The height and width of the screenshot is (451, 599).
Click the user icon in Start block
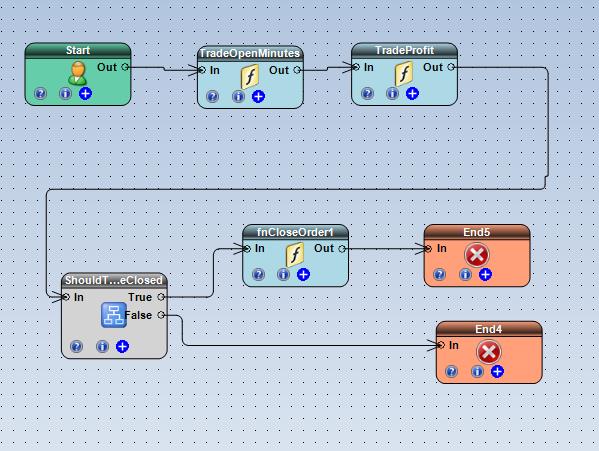(x=78, y=73)
